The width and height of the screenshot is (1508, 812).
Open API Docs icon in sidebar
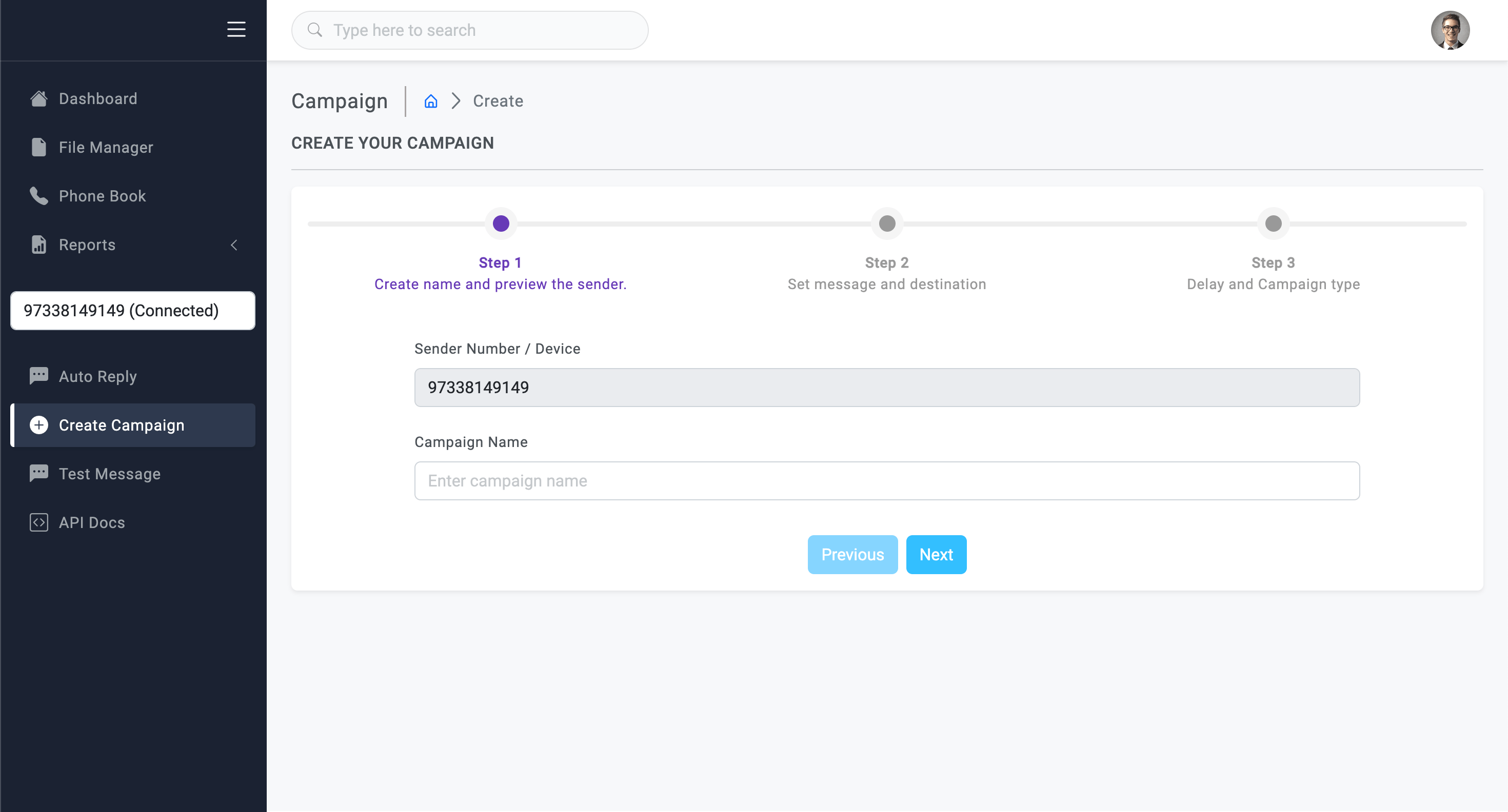click(x=38, y=522)
